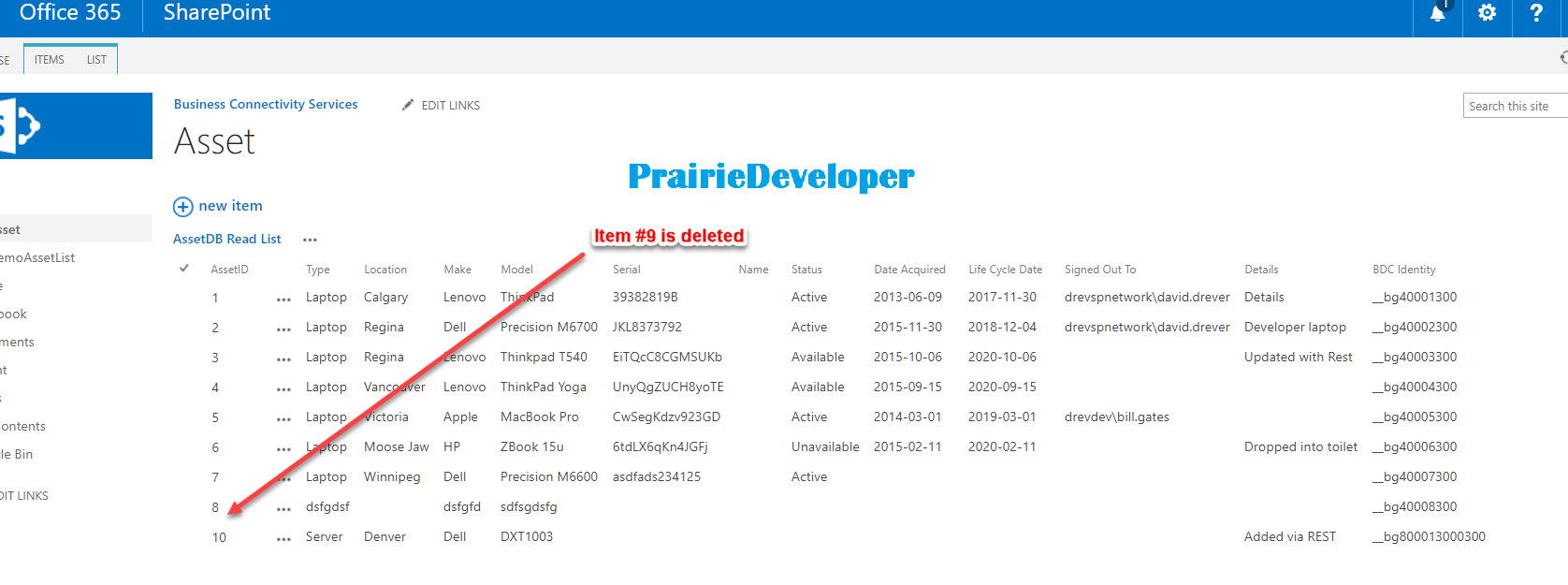Click the new item plus icon
The height and width of the screenshot is (585, 1568).
(183, 206)
